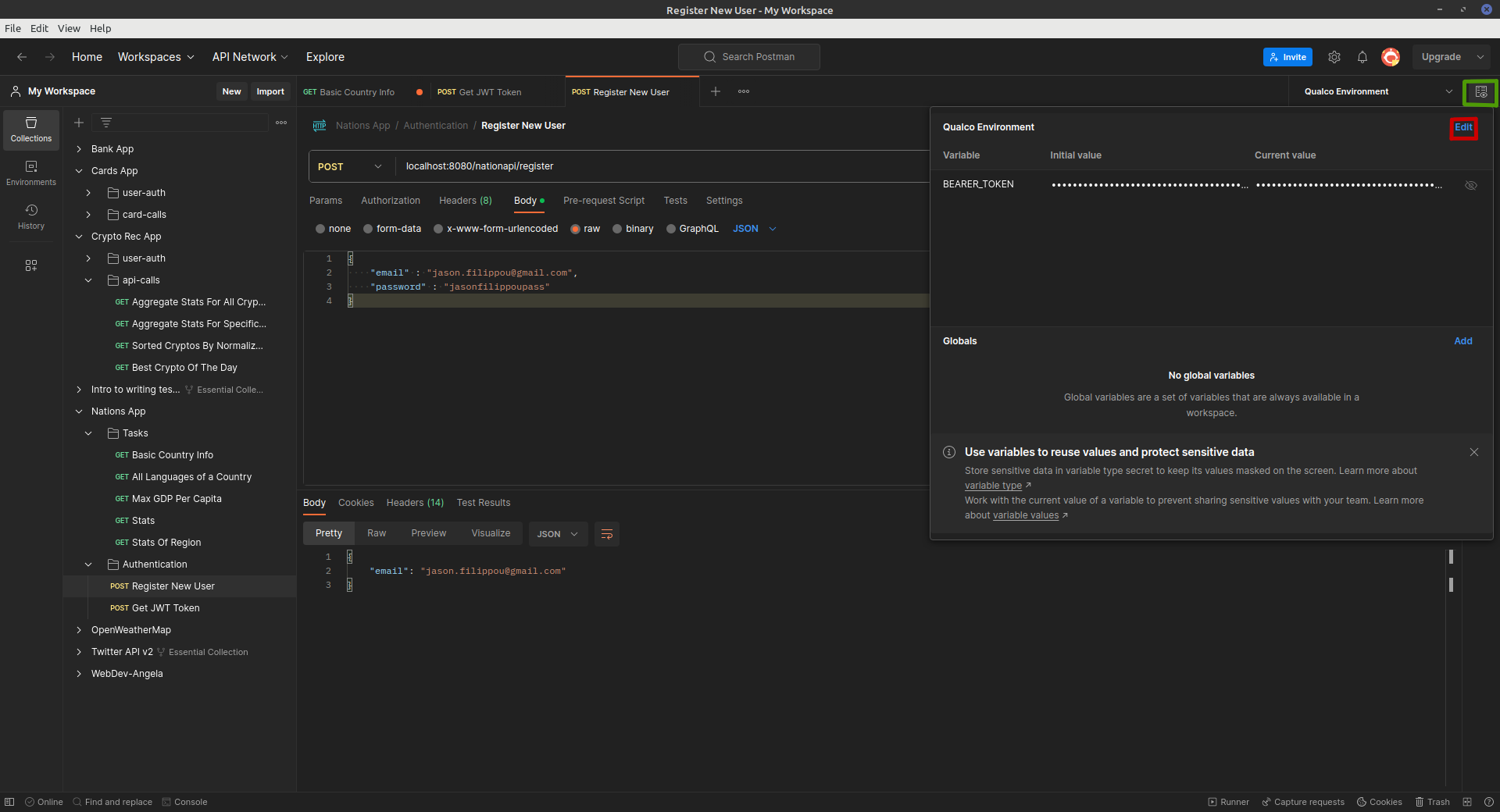
Task: Open Cookies from the status bar
Action: 1380,802
